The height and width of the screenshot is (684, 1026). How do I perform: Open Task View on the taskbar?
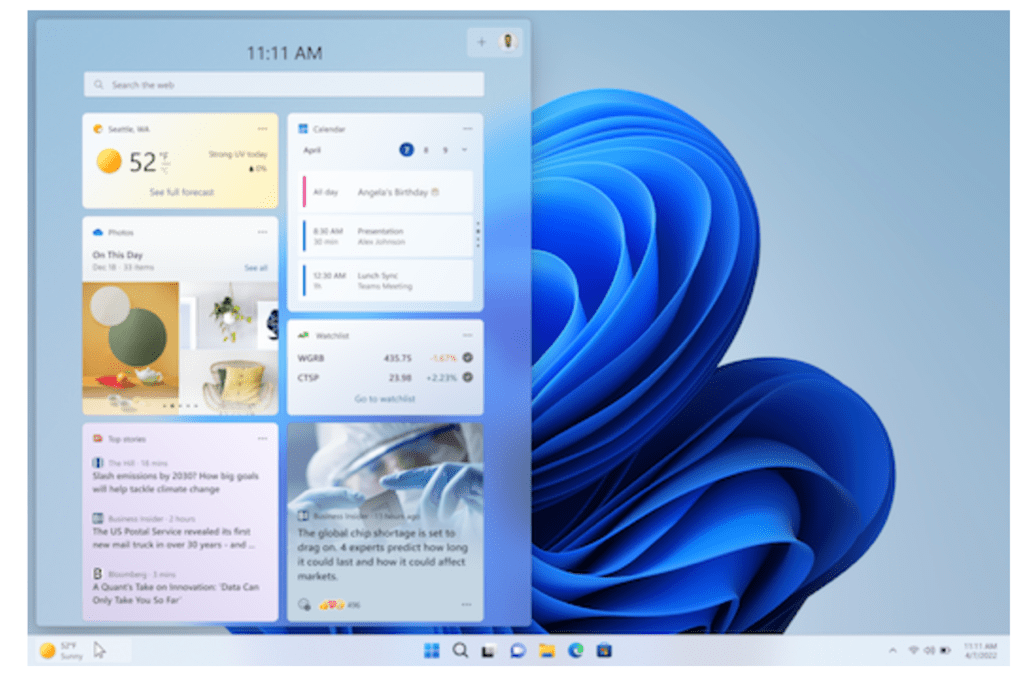(488, 651)
